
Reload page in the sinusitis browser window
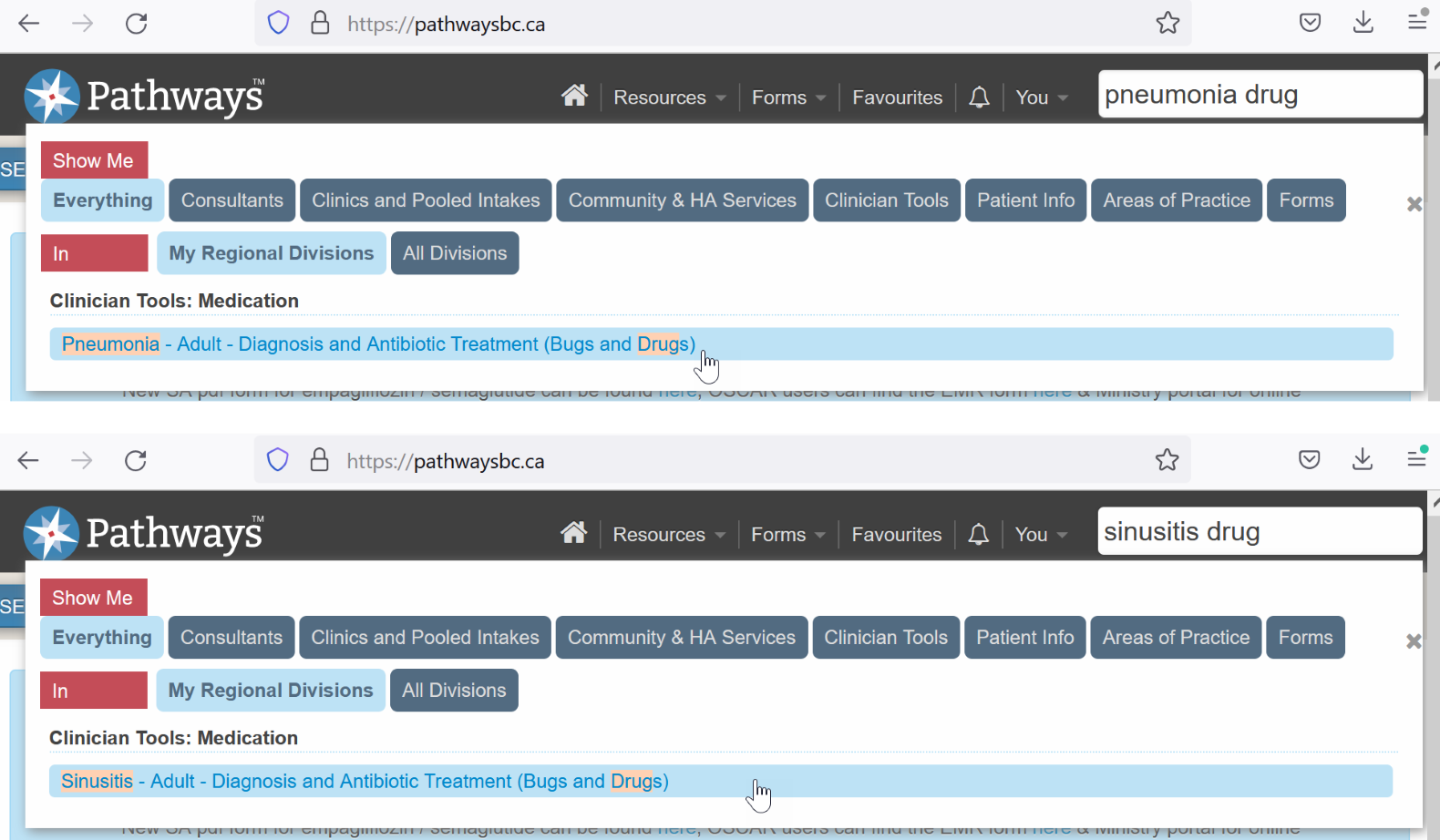(x=136, y=461)
